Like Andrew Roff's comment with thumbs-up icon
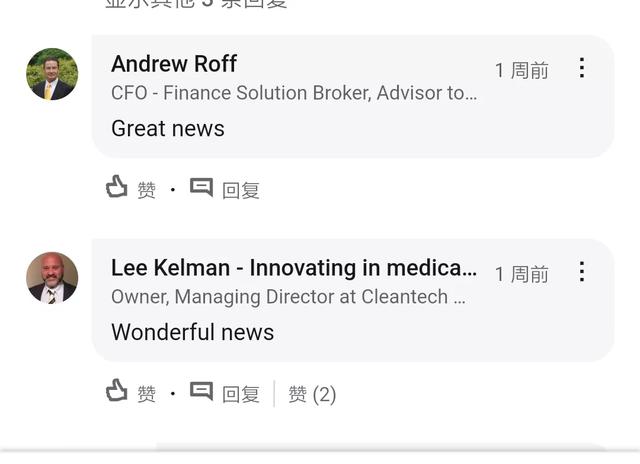The image size is (640, 464). 117,187
